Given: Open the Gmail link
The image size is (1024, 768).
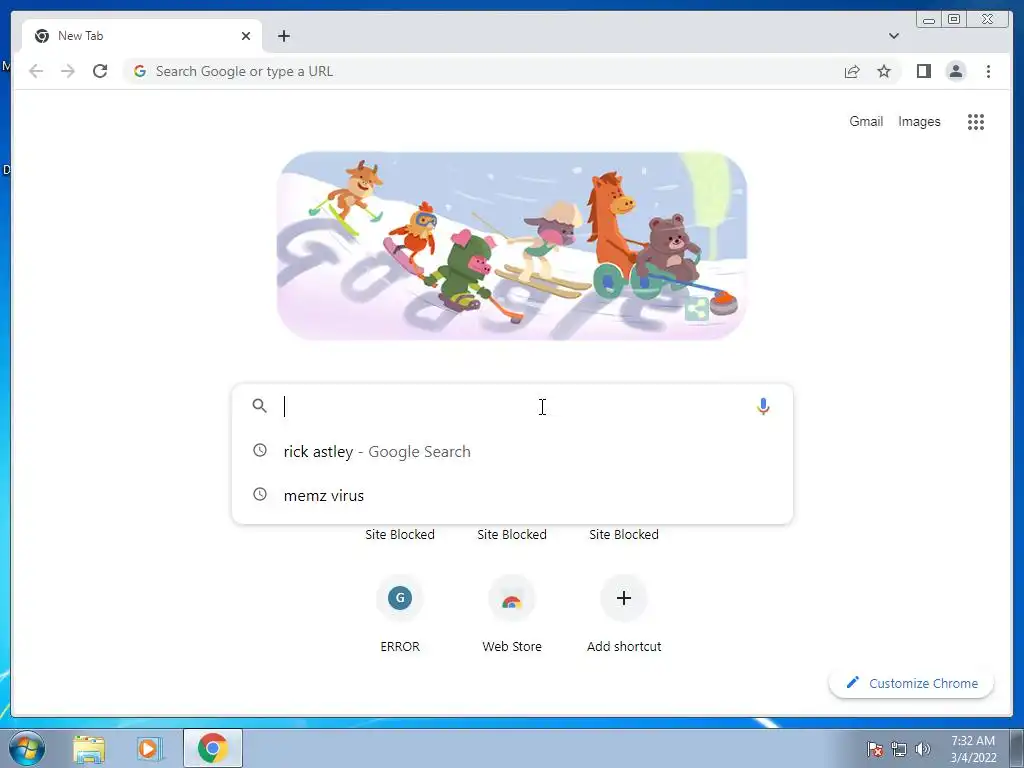Looking at the screenshot, I should [x=866, y=121].
